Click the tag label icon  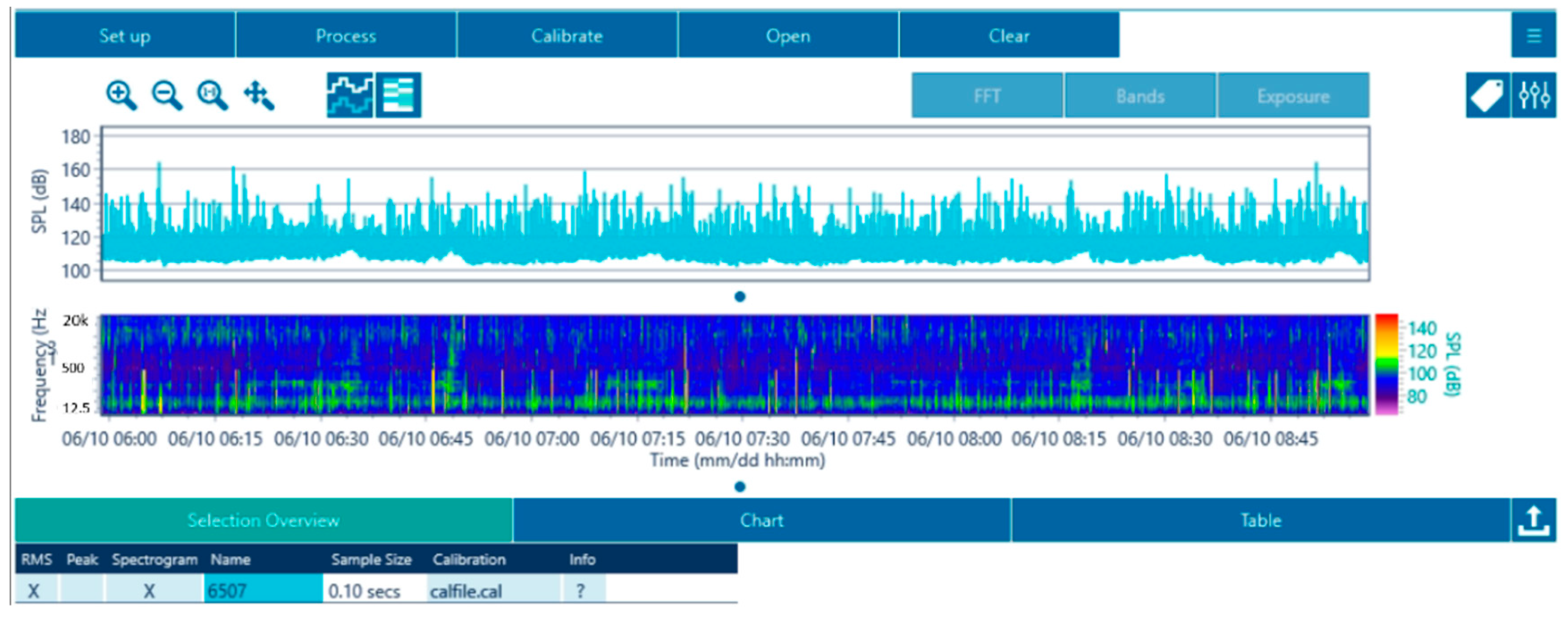[x=1486, y=96]
